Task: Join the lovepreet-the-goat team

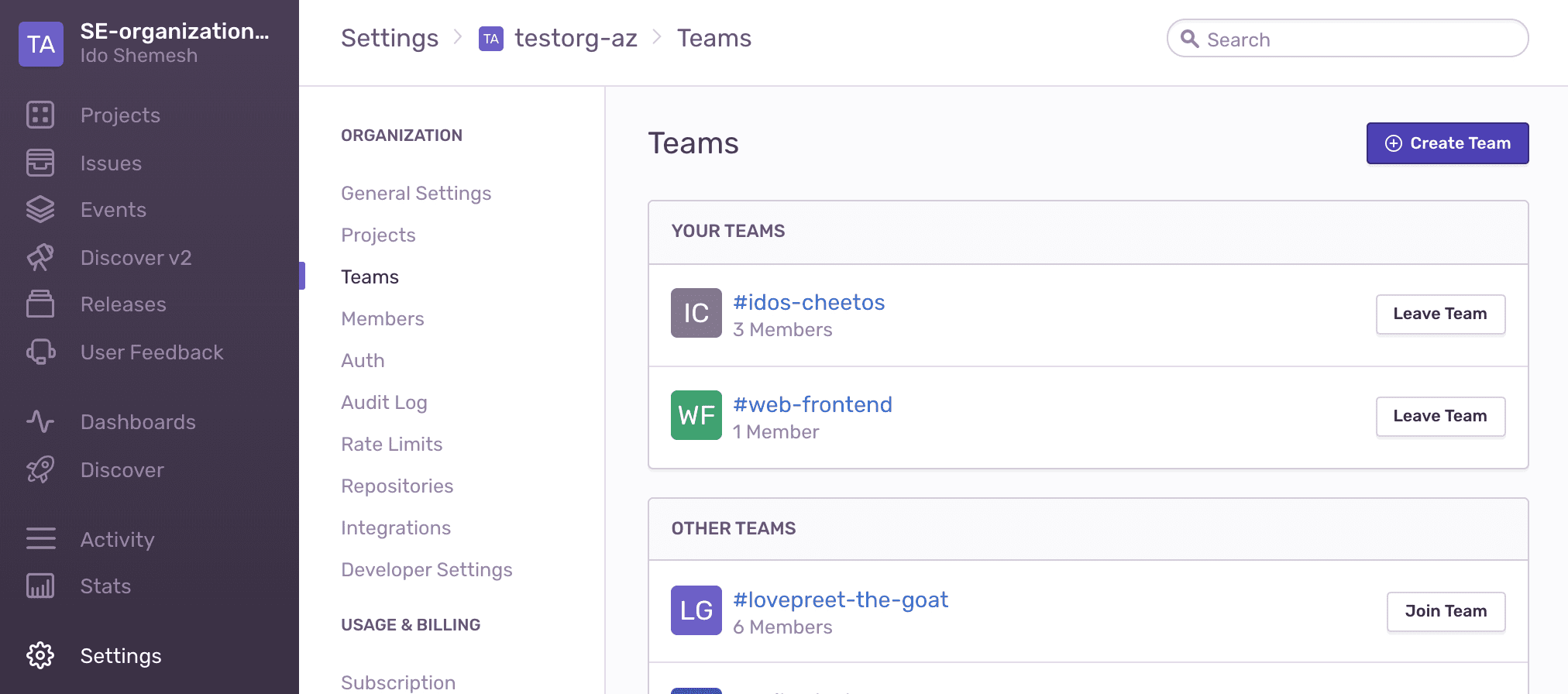Action: coord(1445,611)
